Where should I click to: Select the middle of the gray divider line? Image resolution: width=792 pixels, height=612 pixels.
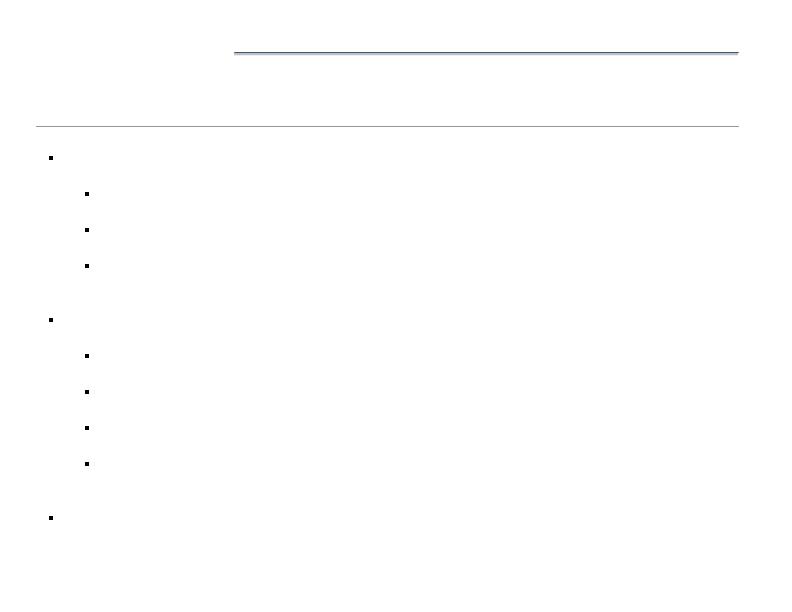tap(387, 126)
